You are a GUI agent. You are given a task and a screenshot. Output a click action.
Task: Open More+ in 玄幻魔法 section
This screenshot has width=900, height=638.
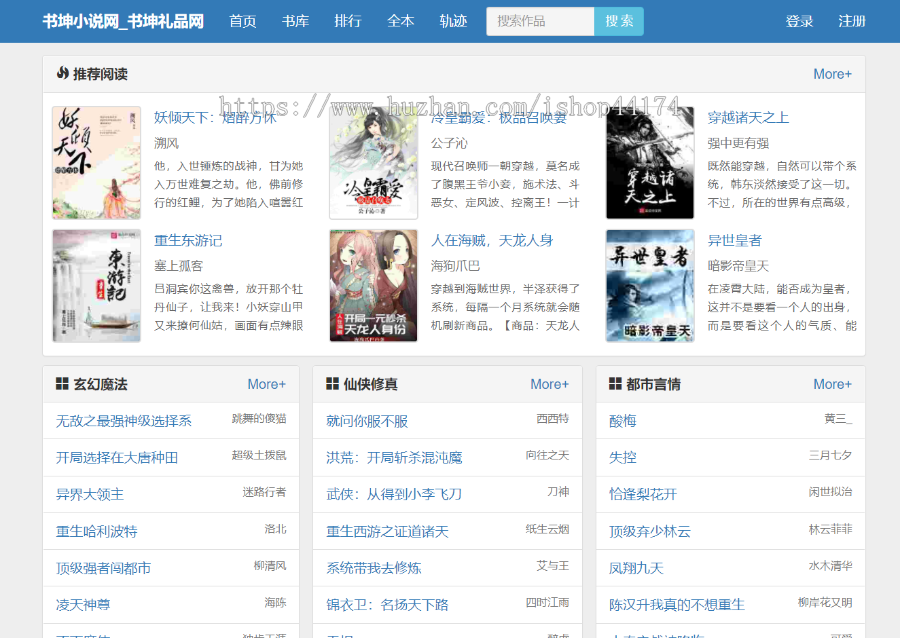tap(266, 384)
